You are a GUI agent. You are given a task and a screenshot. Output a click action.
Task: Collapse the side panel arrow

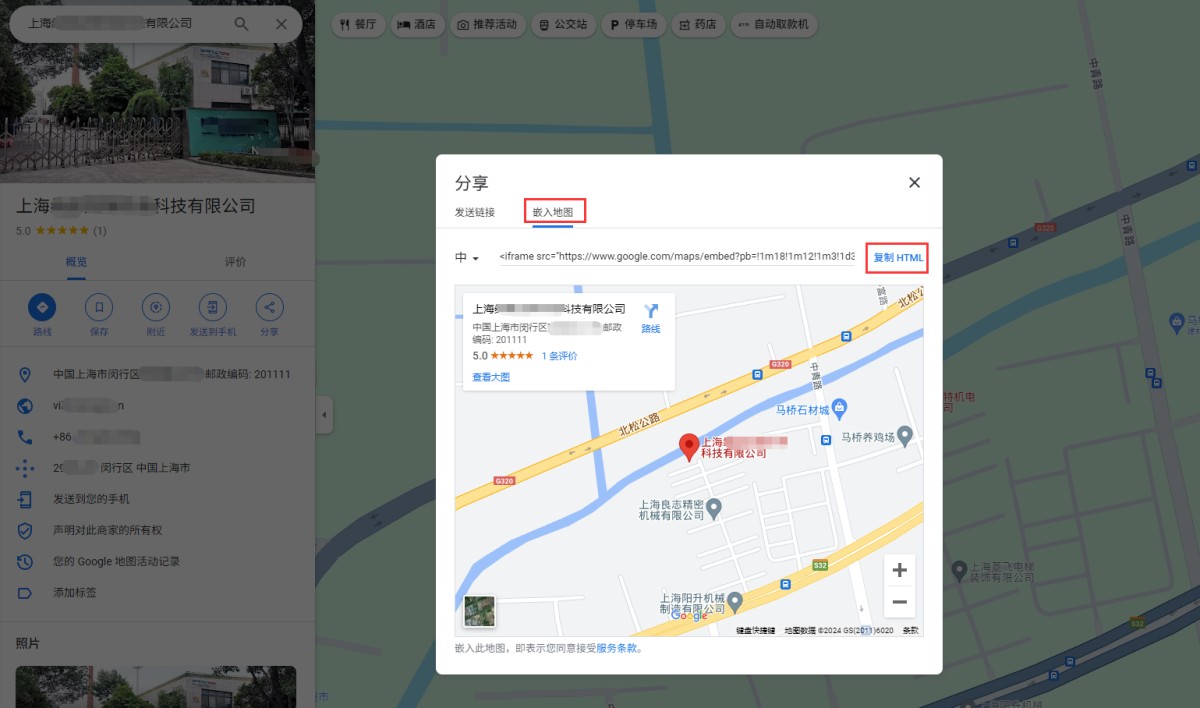coord(324,414)
